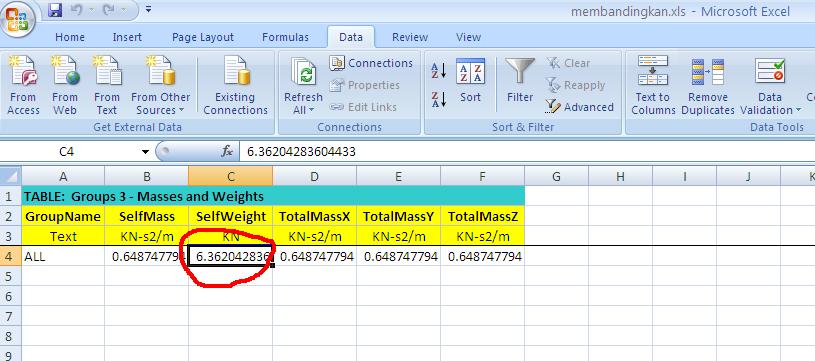
Task: Click the SelfMass header cell
Action: (x=147, y=217)
